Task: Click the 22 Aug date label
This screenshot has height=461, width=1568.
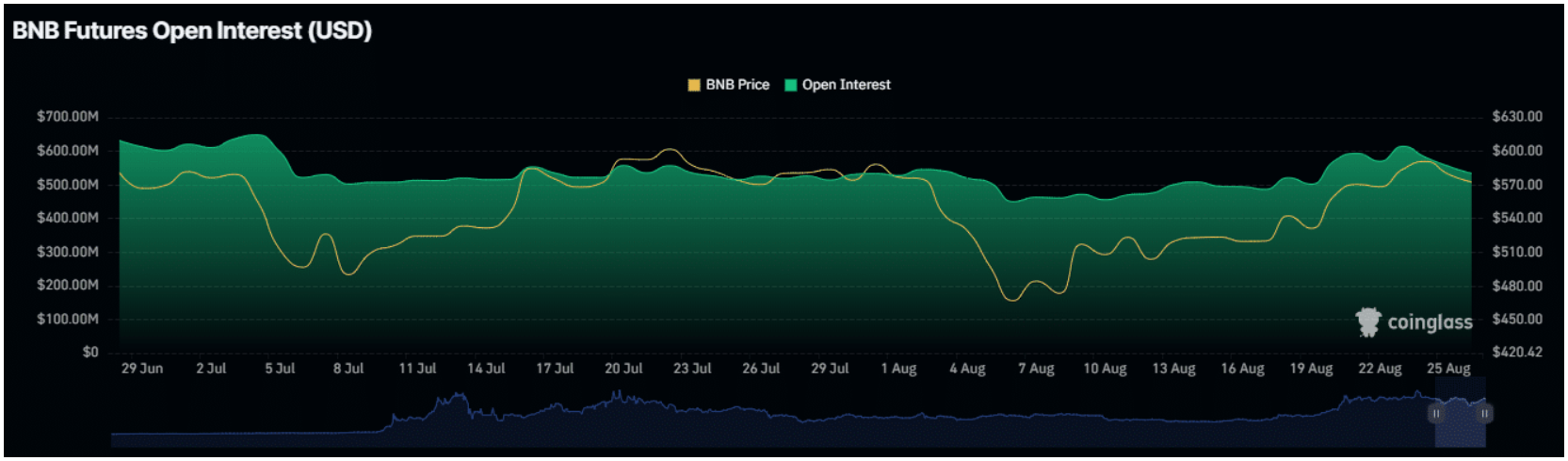Action: pyautogui.click(x=1380, y=369)
